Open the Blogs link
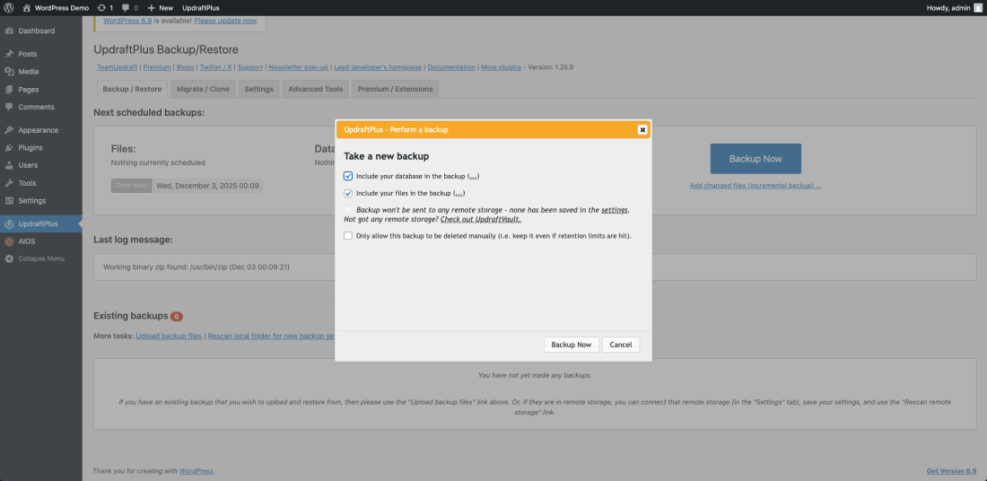Screen dimensions: 987x481 pos(185,67)
